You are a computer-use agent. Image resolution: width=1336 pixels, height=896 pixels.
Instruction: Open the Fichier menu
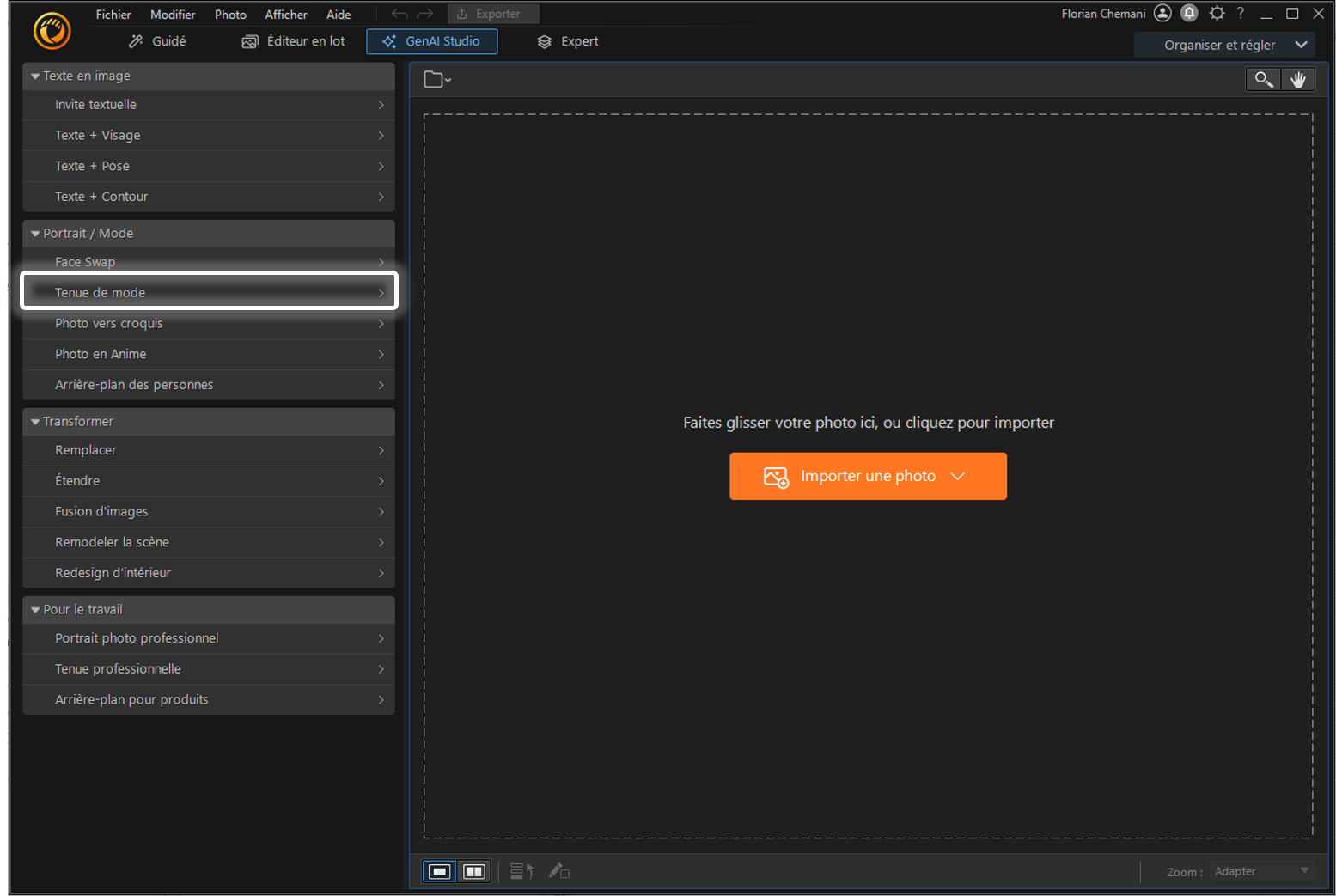[113, 15]
